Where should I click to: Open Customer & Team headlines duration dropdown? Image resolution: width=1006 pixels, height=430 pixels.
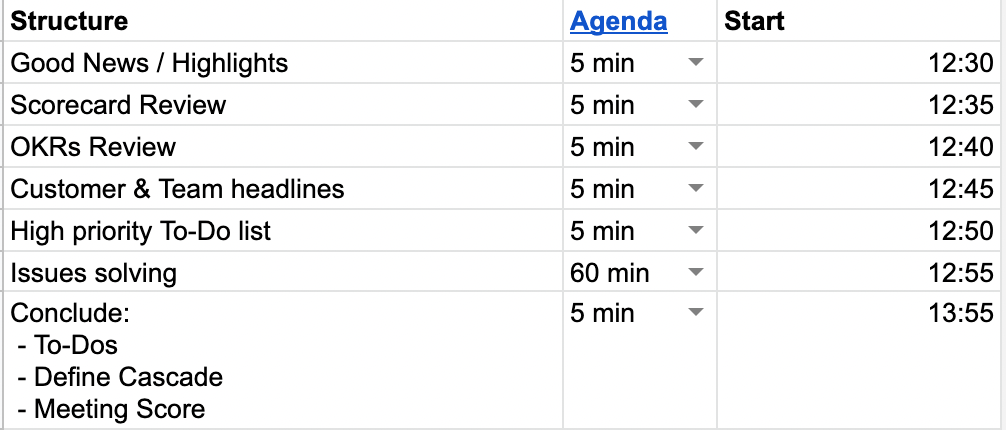pyautogui.click(x=696, y=189)
